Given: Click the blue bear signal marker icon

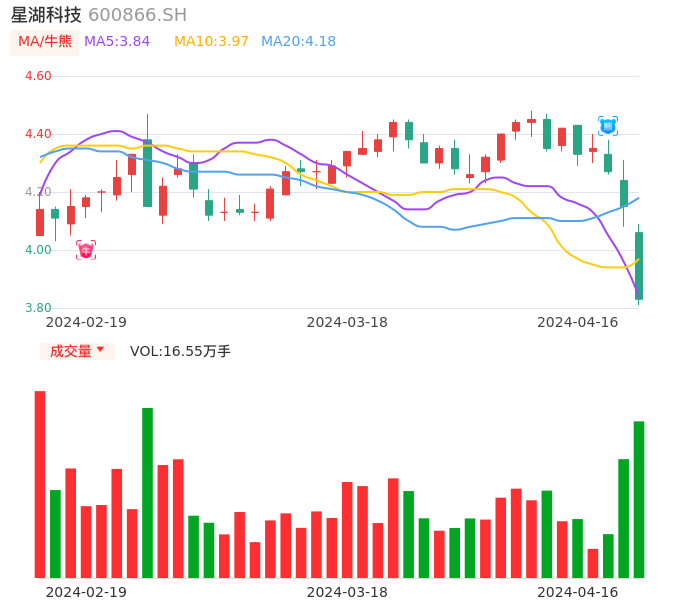Looking at the screenshot, I should (608, 126).
